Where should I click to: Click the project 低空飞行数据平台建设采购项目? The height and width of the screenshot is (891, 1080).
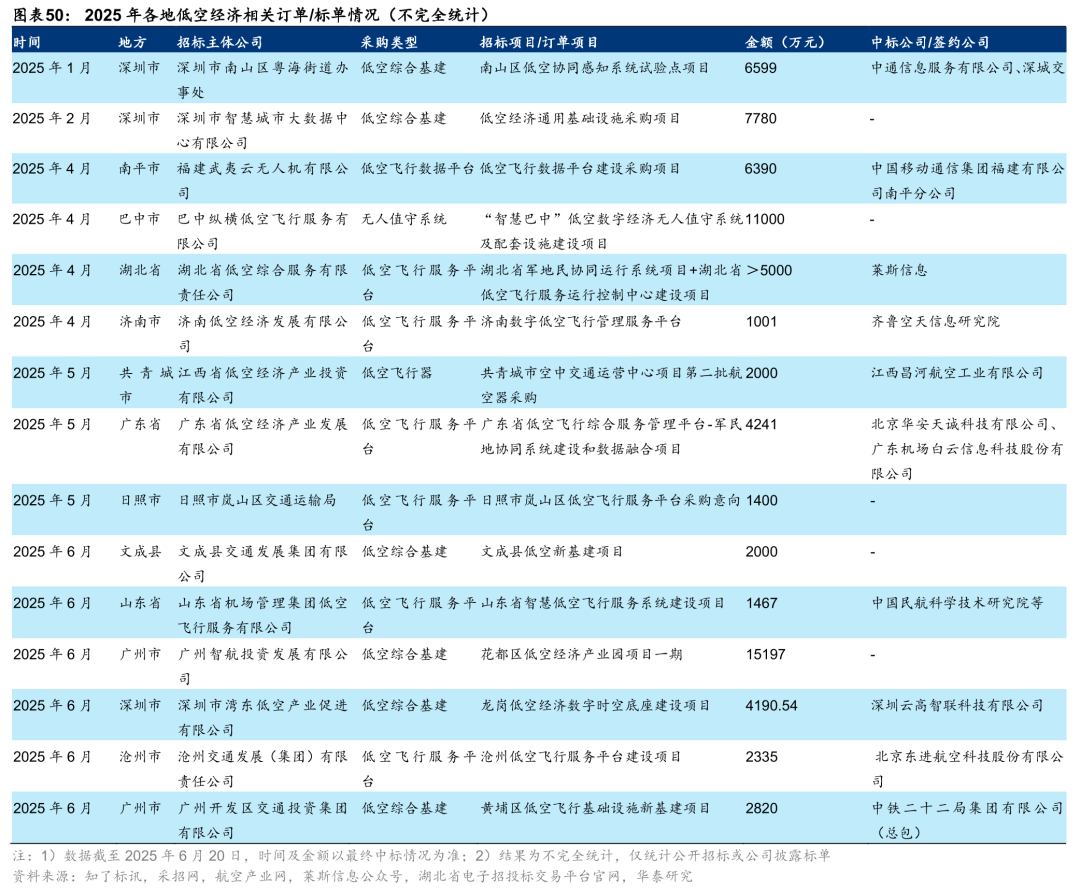point(580,169)
